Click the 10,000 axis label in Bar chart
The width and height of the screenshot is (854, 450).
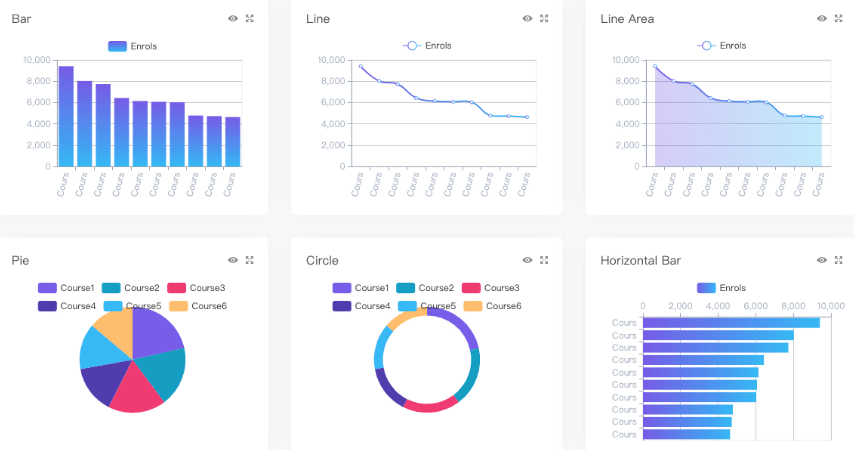pos(36,60)
